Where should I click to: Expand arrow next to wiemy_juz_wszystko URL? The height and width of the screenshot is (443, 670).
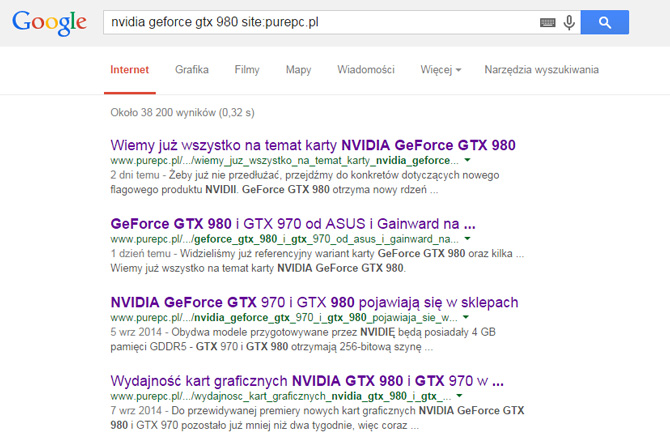point(467,160)
